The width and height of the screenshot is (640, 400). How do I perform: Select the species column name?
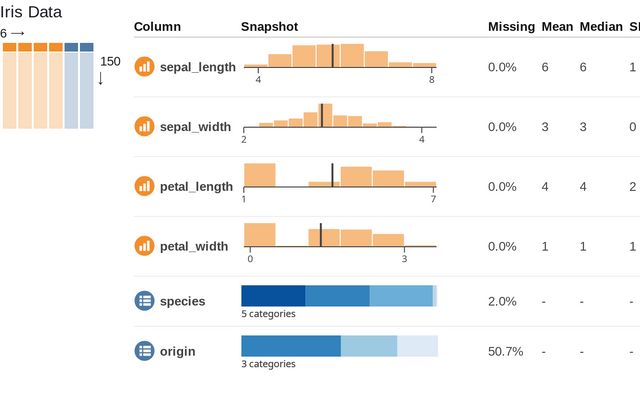[182, 301]
